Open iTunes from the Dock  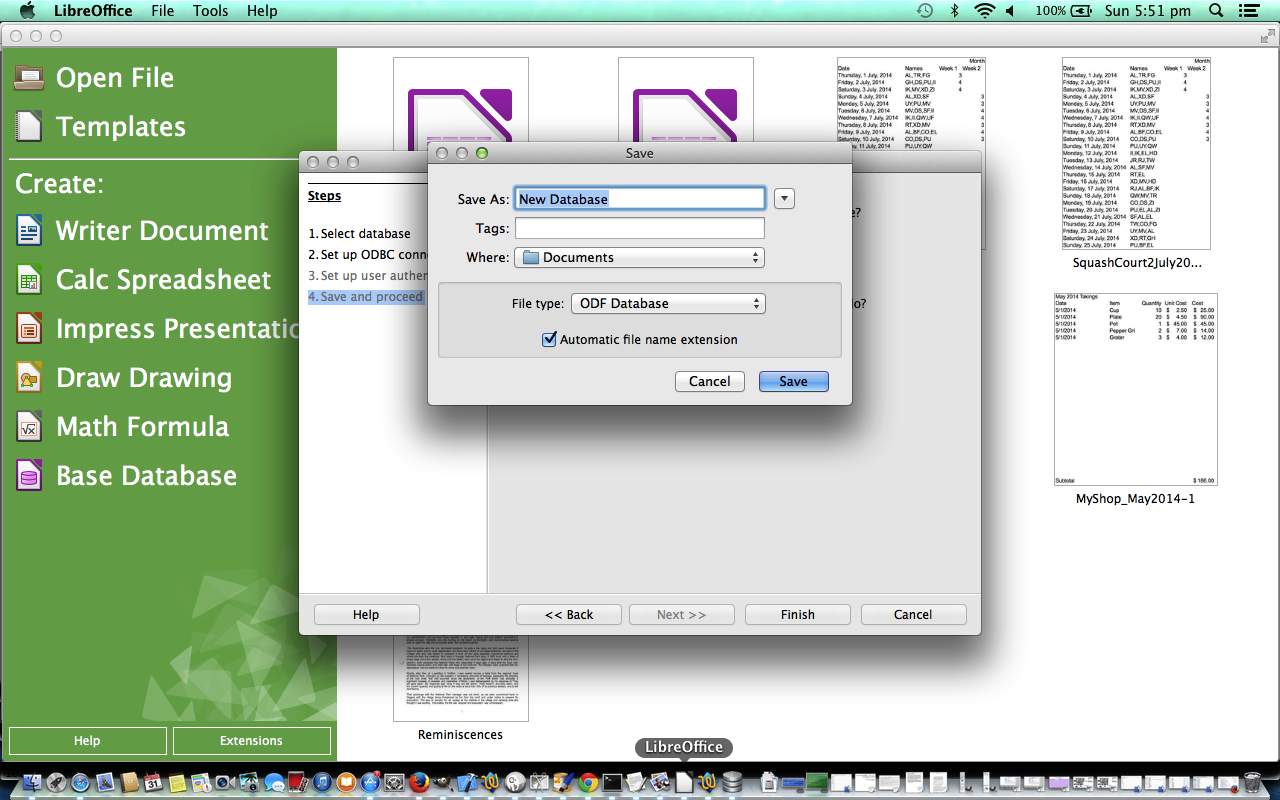click(322, 782)
